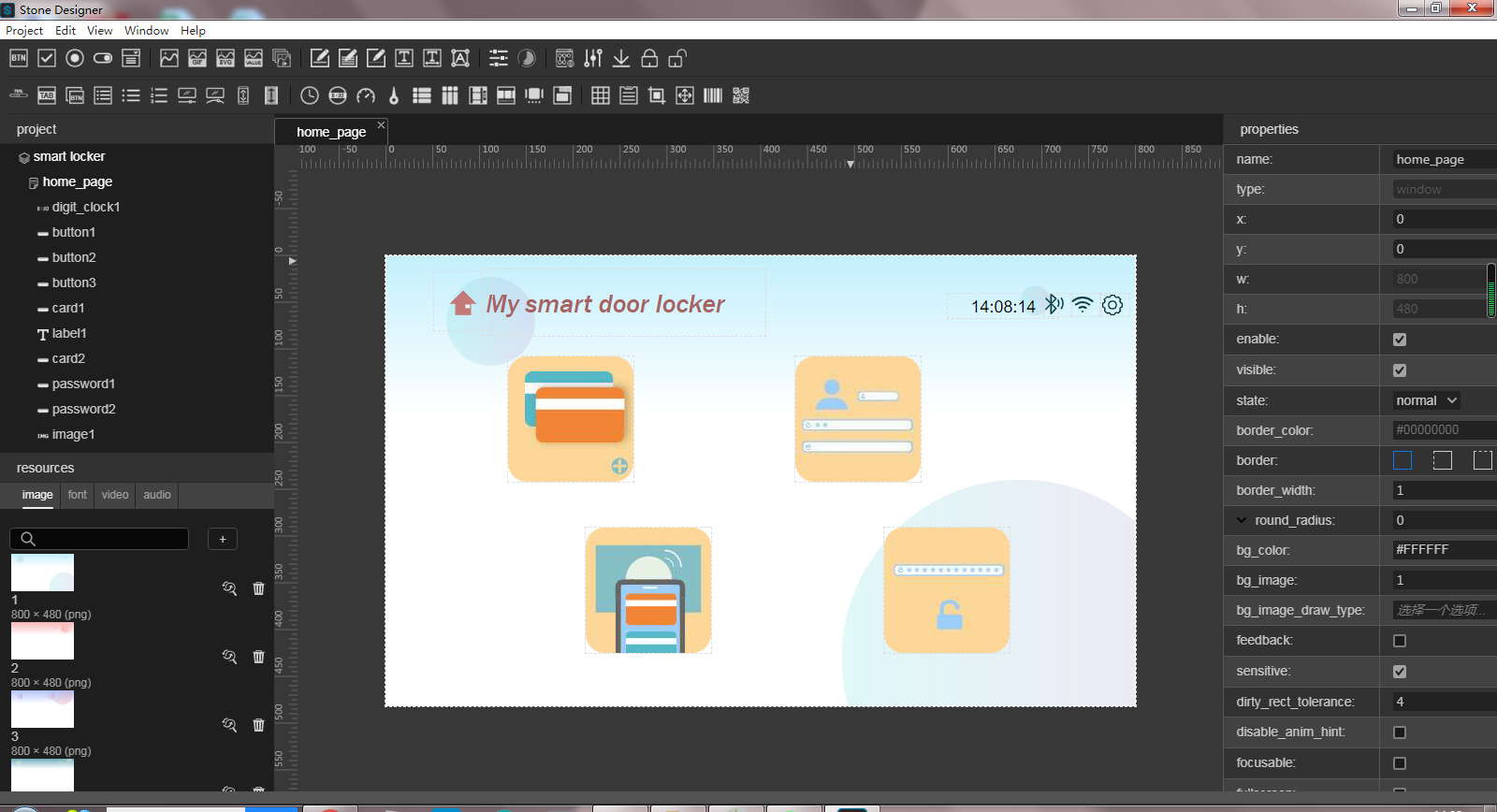Image resolution: width=1497 pixels, height=812 pixels.
Task: Enable the feedback checkbox
Action: (x=1400, y=641)
